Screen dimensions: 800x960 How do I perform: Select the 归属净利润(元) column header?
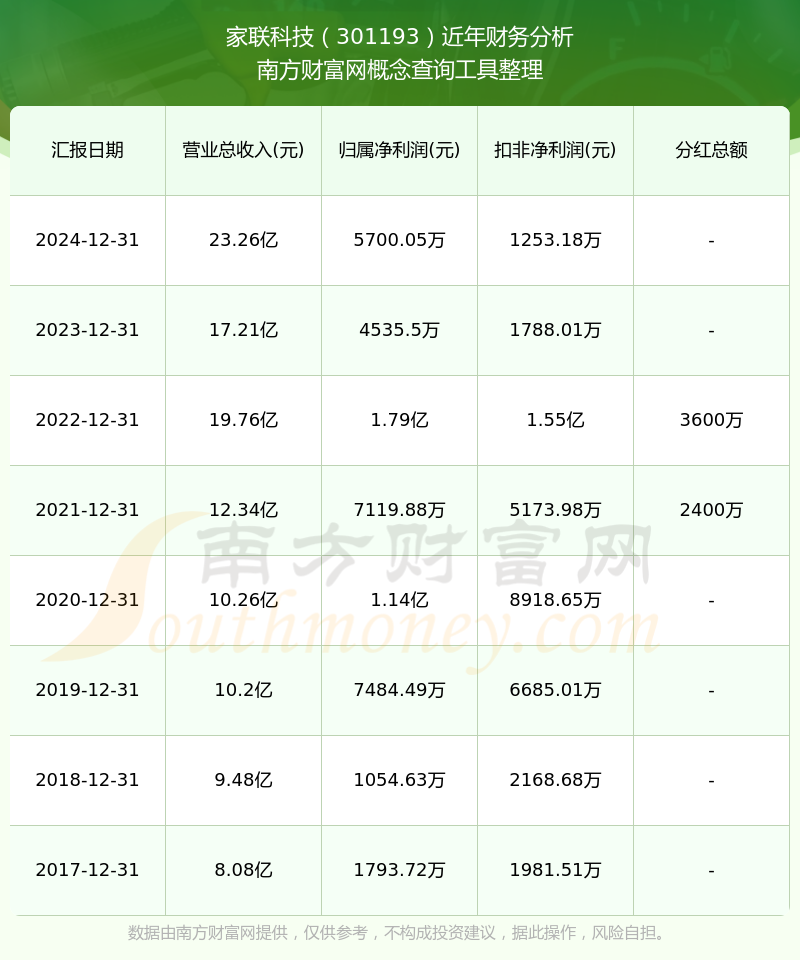tap(400, 150)
